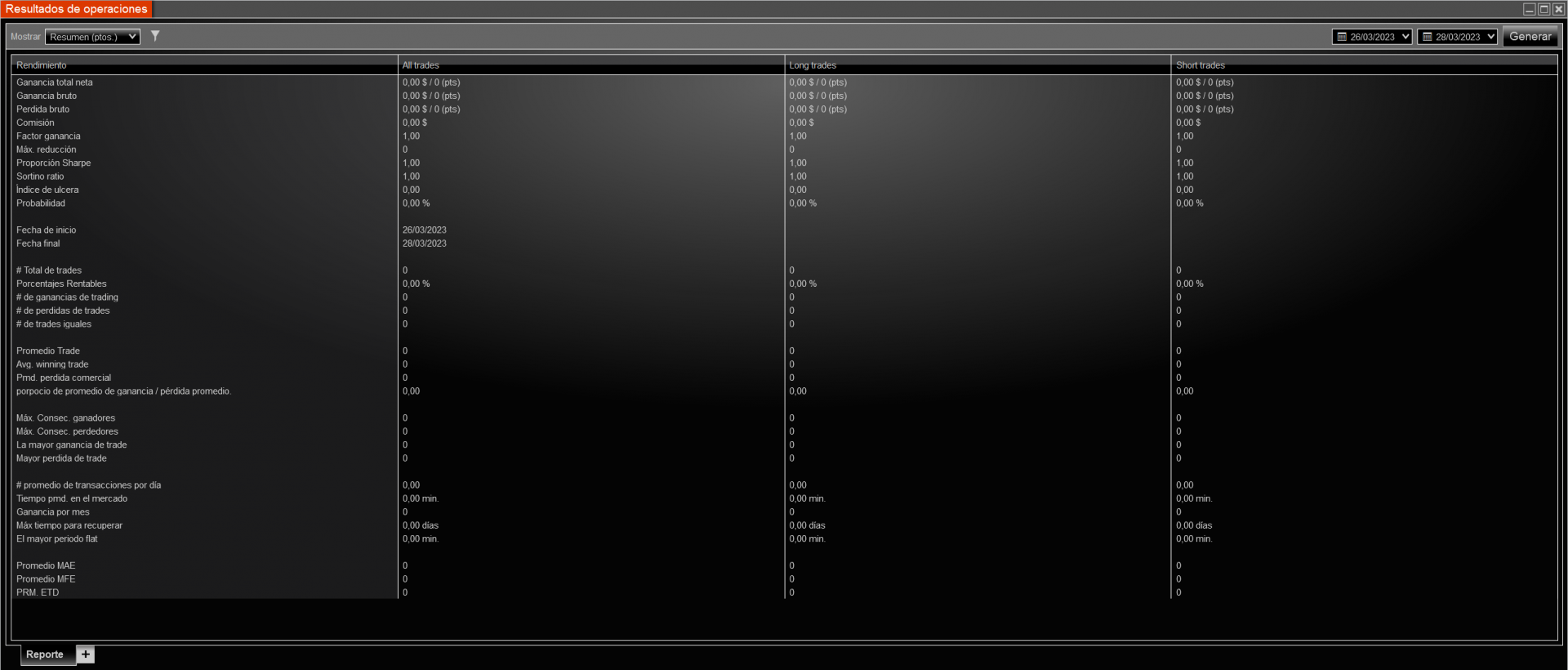
Task: Select the 'Pmd. perdida comercial' row label
Action: pyautogui.click(x=64, y=377)
